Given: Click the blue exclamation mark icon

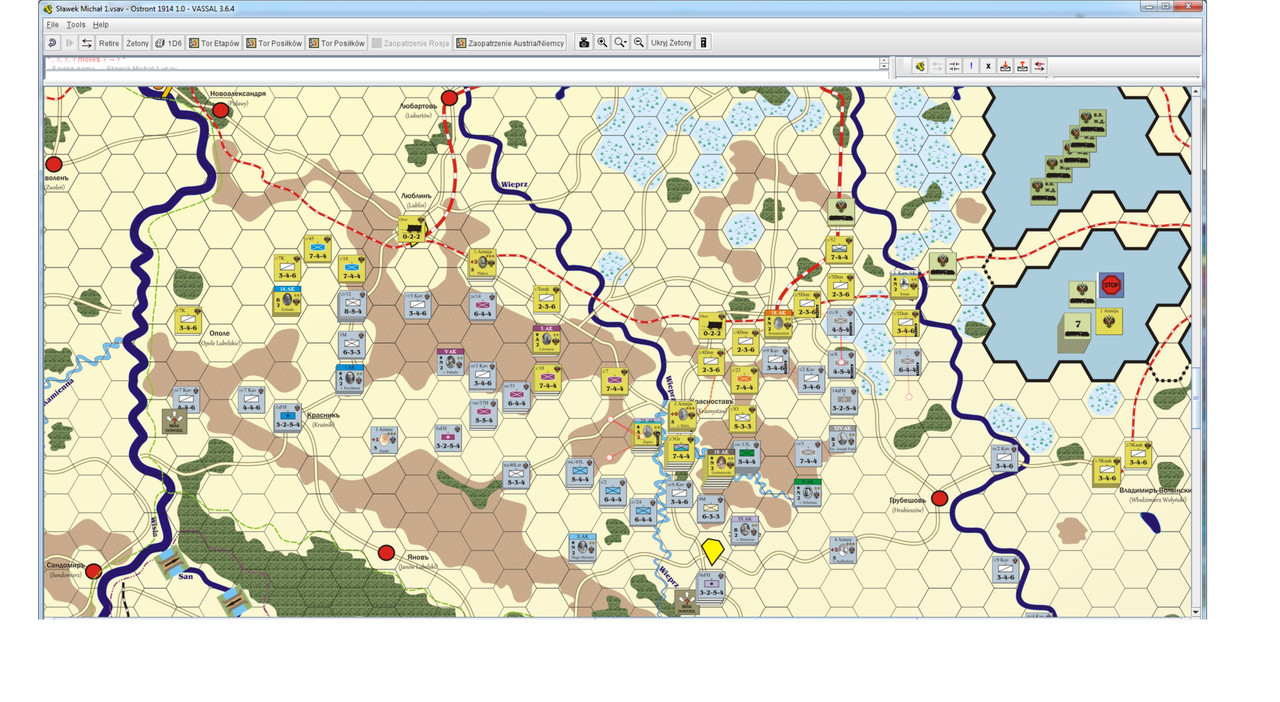Looking at the screenshot, I should [971, 66].
